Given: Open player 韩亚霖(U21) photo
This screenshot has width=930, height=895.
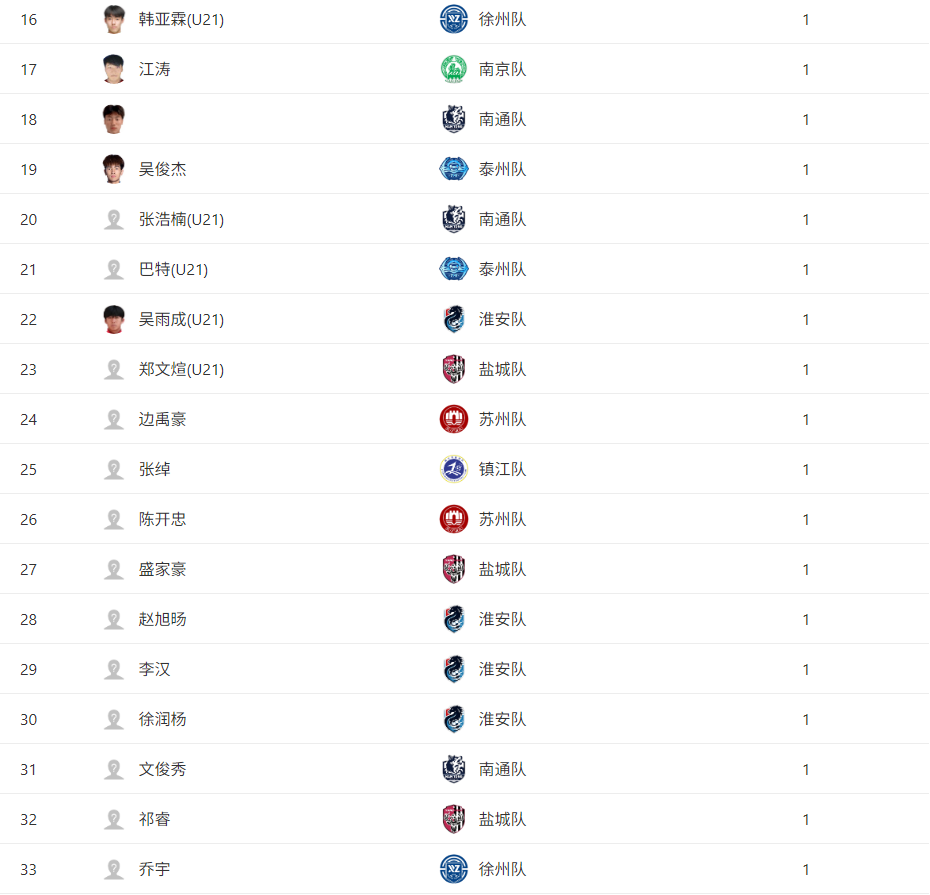Looking at the screenshot, I should pos(113,20).
